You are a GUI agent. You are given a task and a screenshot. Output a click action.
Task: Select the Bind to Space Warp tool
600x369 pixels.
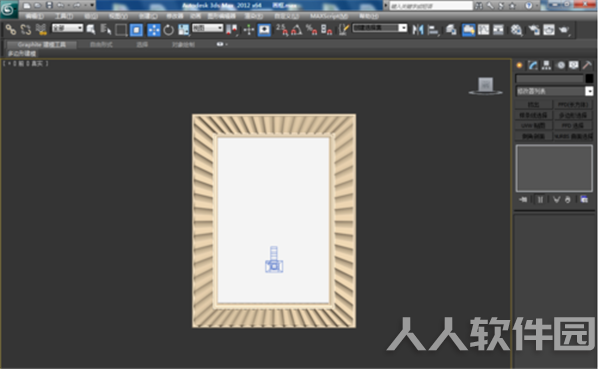pos(41,29)
